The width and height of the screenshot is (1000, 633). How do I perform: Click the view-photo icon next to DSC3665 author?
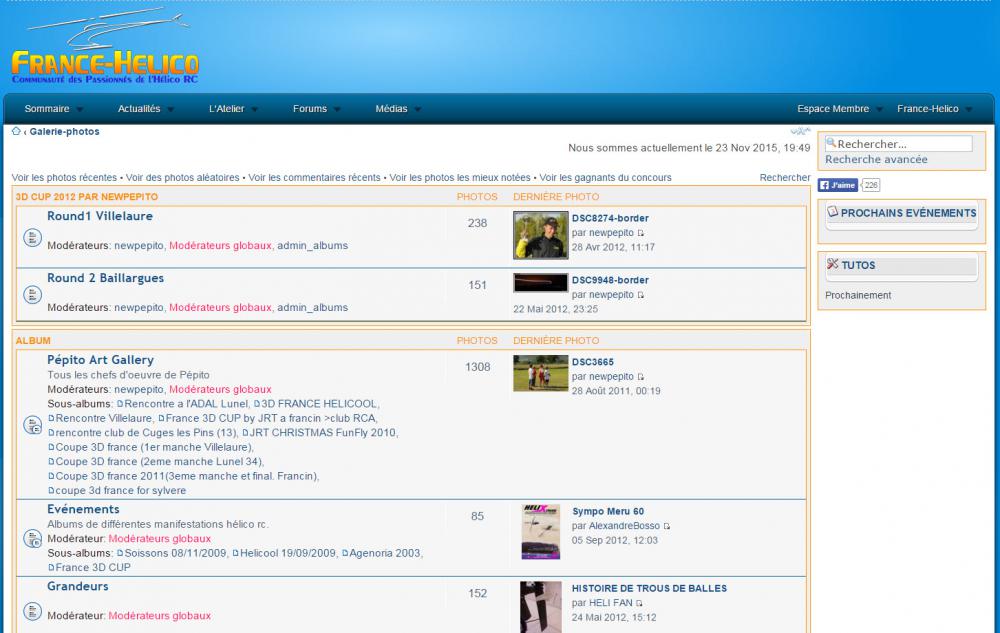click(641, 377)
